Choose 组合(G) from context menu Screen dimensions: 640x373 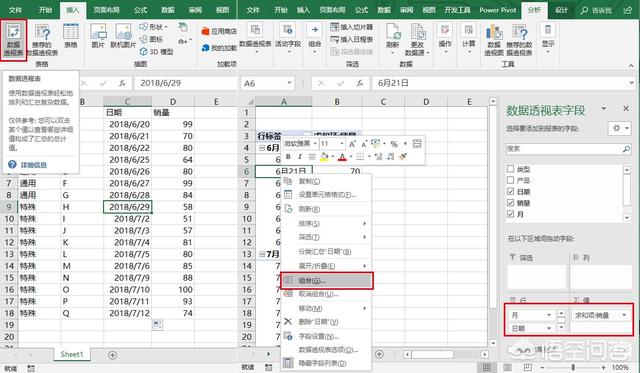(326, 281)
